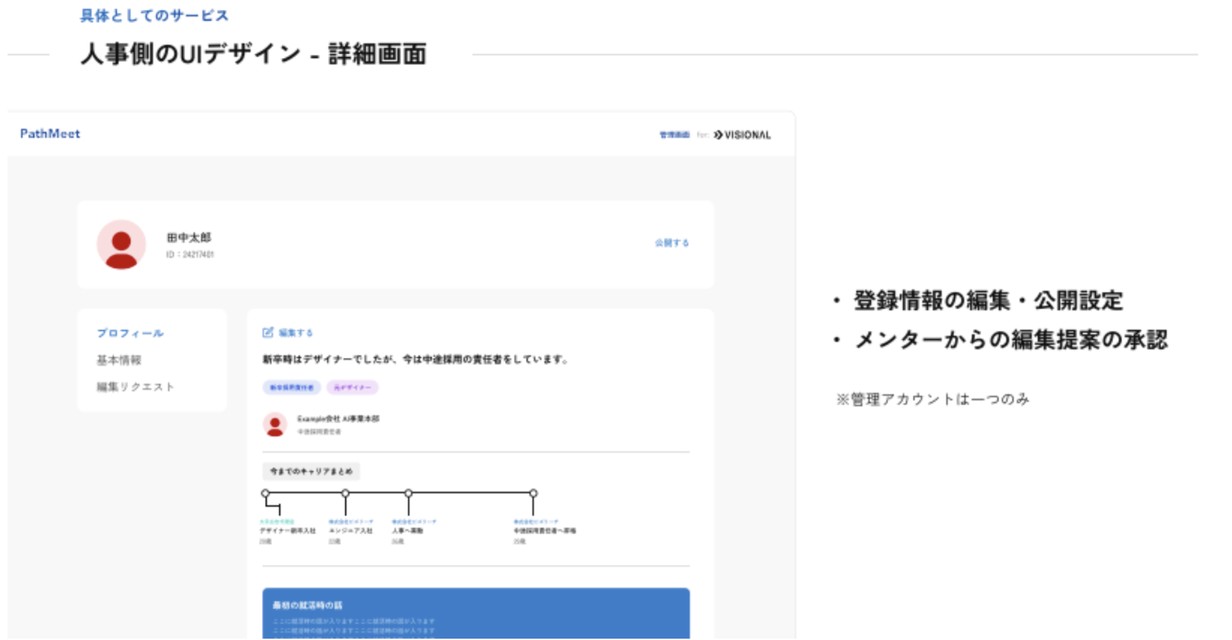Image resolution: width=1232 pixels, height=640 pixels.
Task: Click the Example会社 AI事業本部 company text
Action: click(x=339, y=419)
